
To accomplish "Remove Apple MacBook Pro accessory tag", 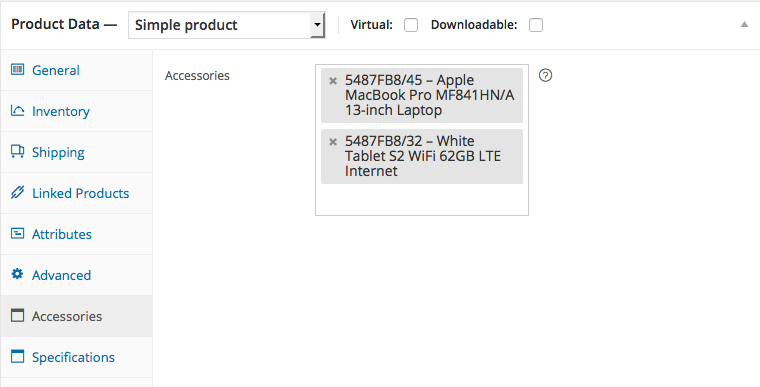I will [x=333, y=81].
